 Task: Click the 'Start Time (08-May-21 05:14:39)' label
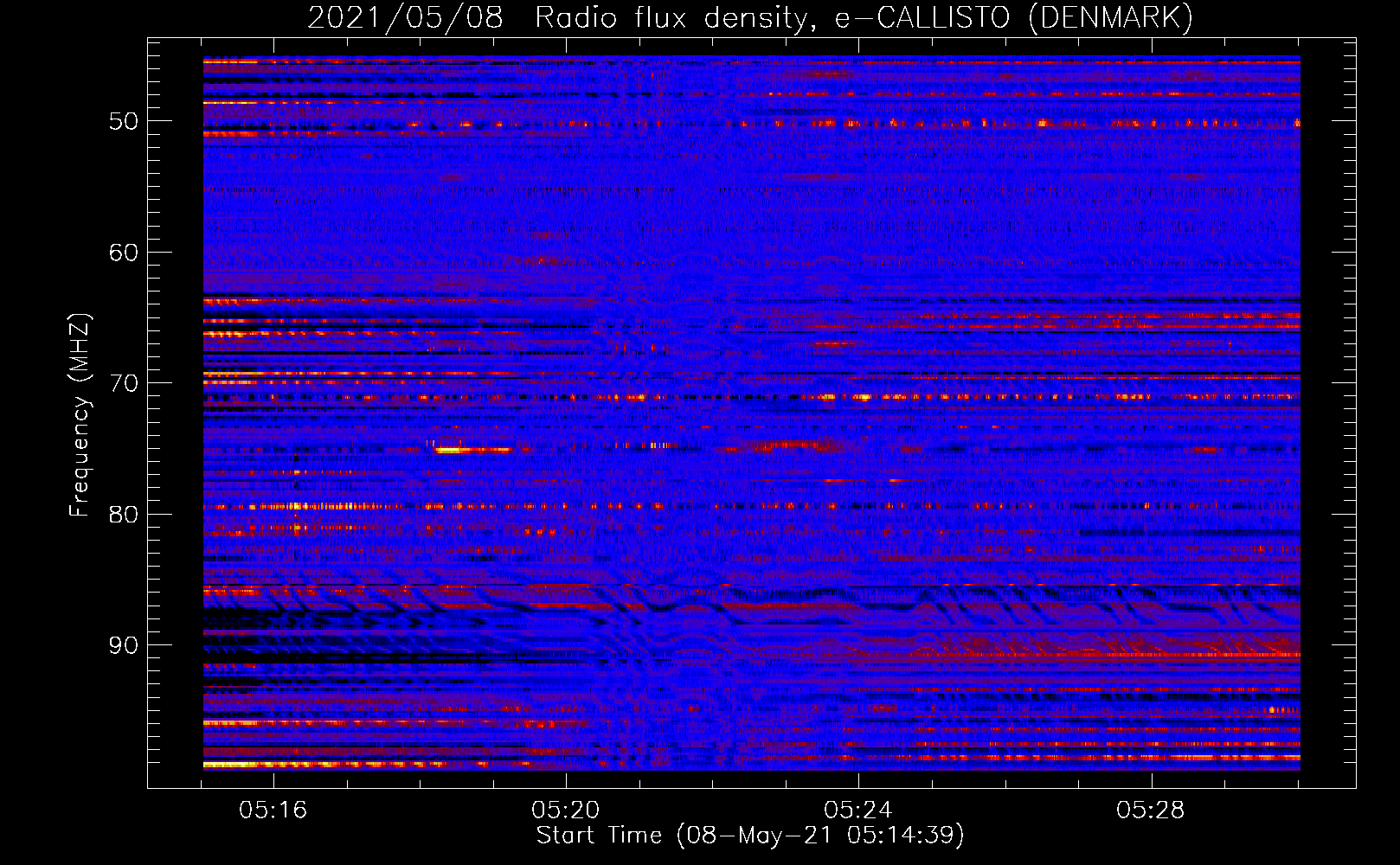[x=750, y=836]
